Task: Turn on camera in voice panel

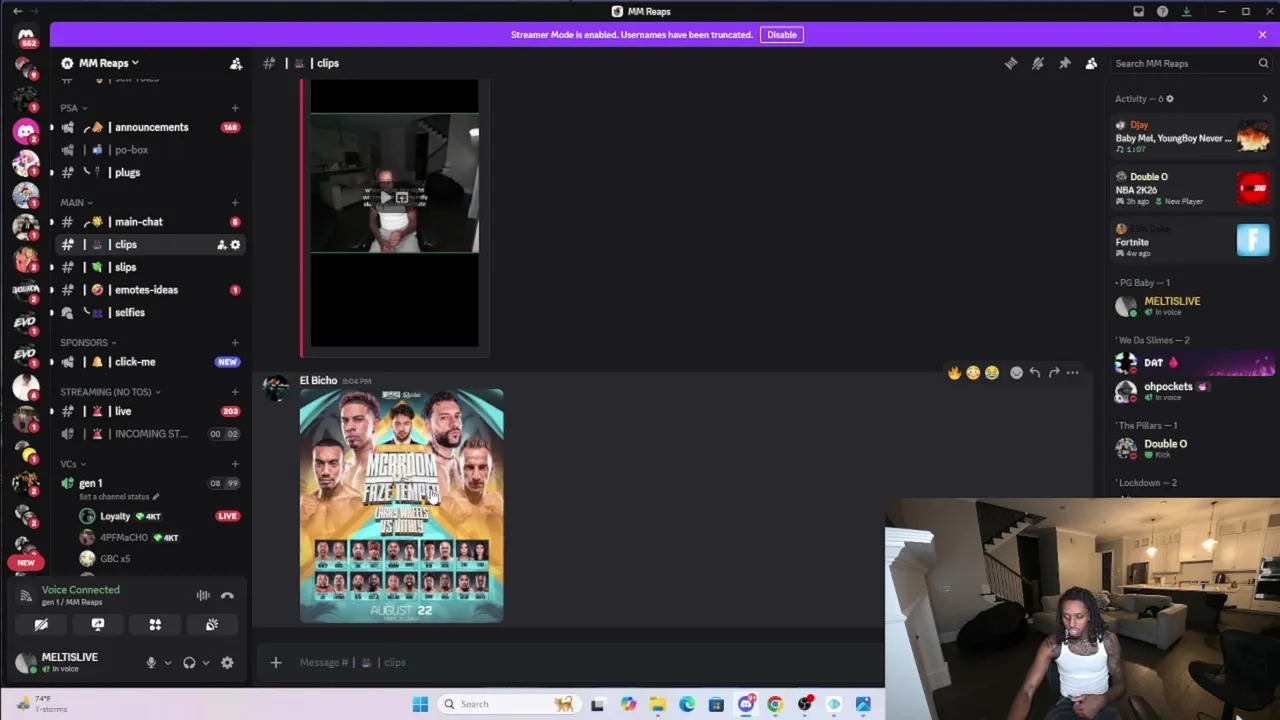Action: tap(41, 625)
